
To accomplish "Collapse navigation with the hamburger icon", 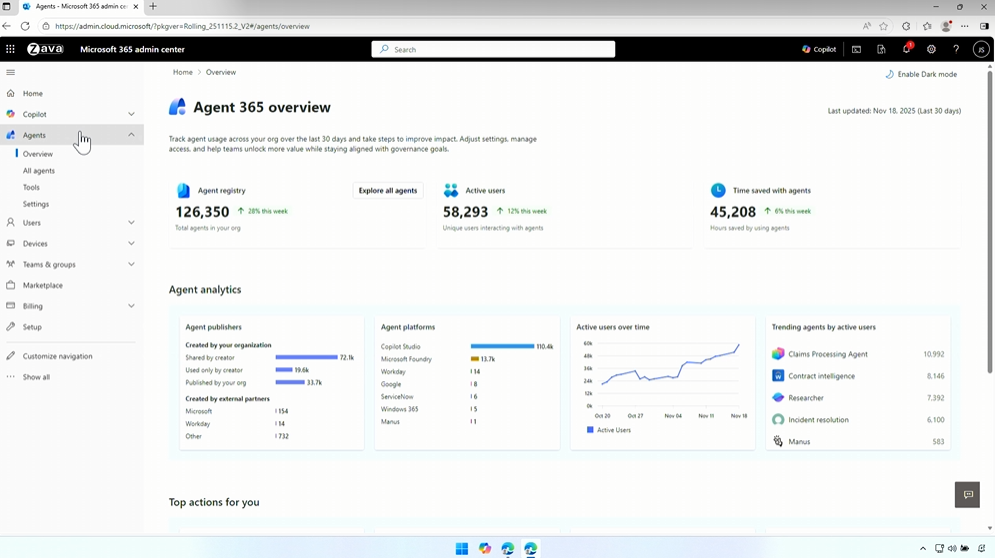I will click(11, 72).
